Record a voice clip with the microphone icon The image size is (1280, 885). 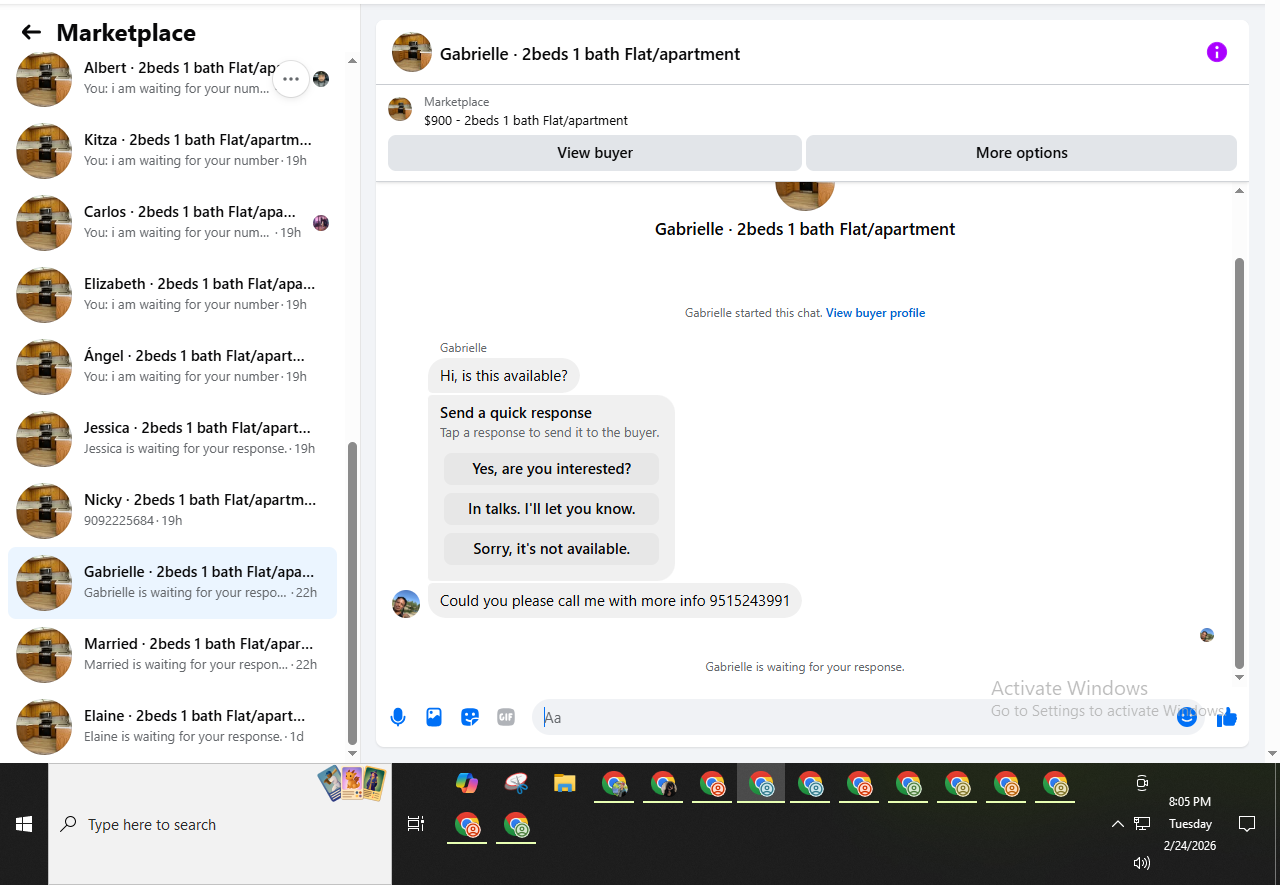coord(398,717)
